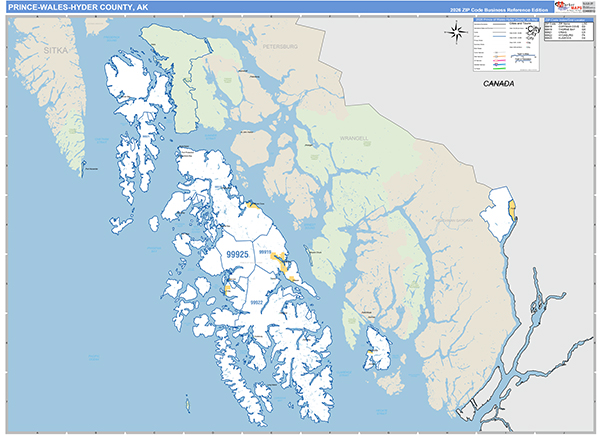Viewport: 600px width, 435px height.
Task: Click the 99919 ZIP code label
Action: pyautogui.click(x=265, y=252)
